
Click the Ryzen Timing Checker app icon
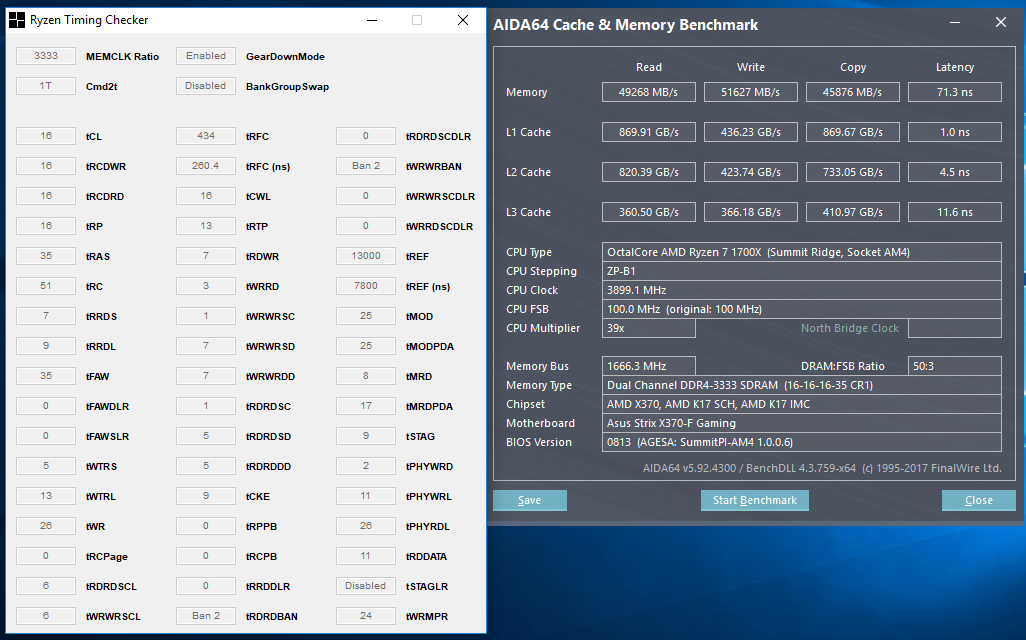coord(16,20)
